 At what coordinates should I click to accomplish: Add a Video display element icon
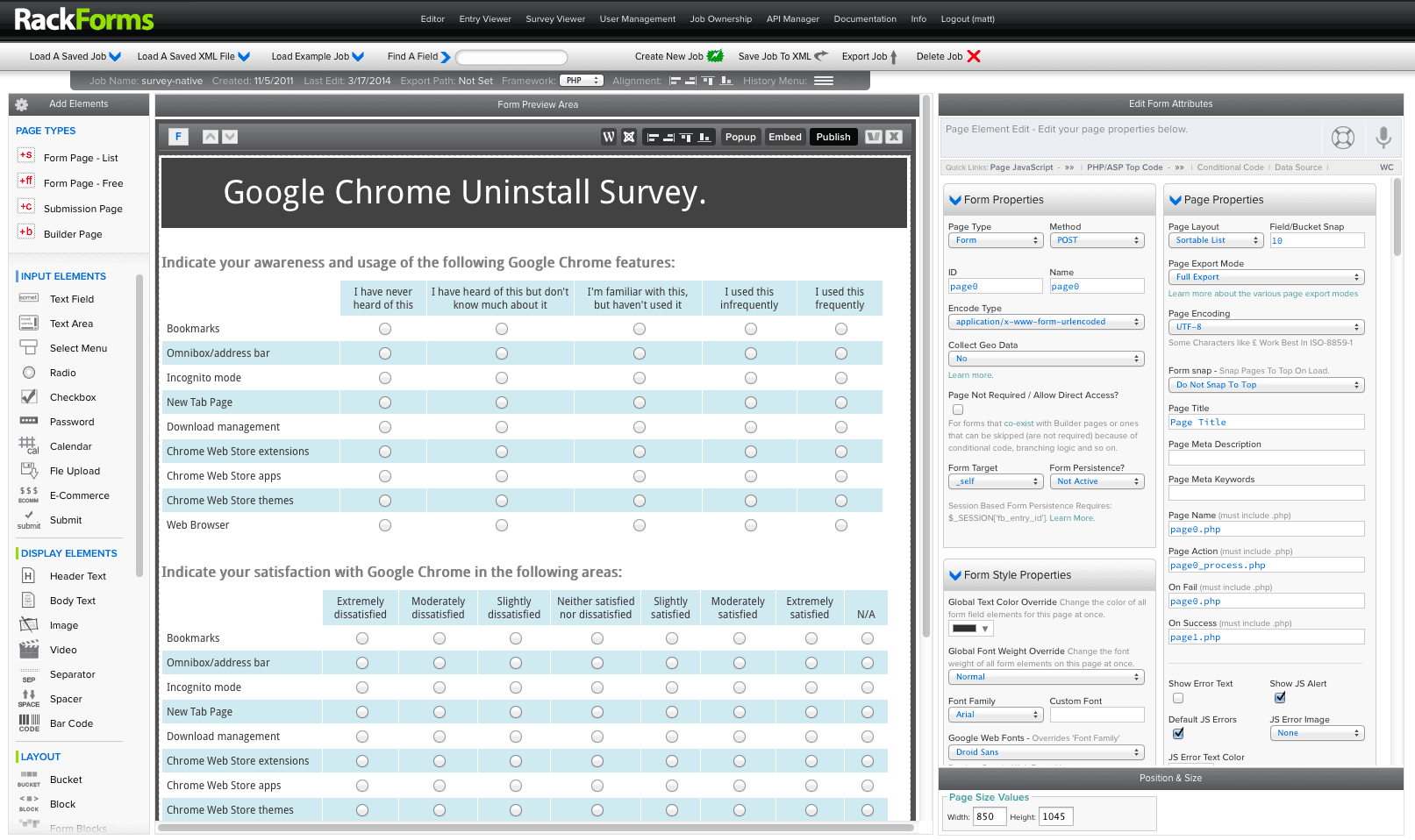[x=29, y=650]
